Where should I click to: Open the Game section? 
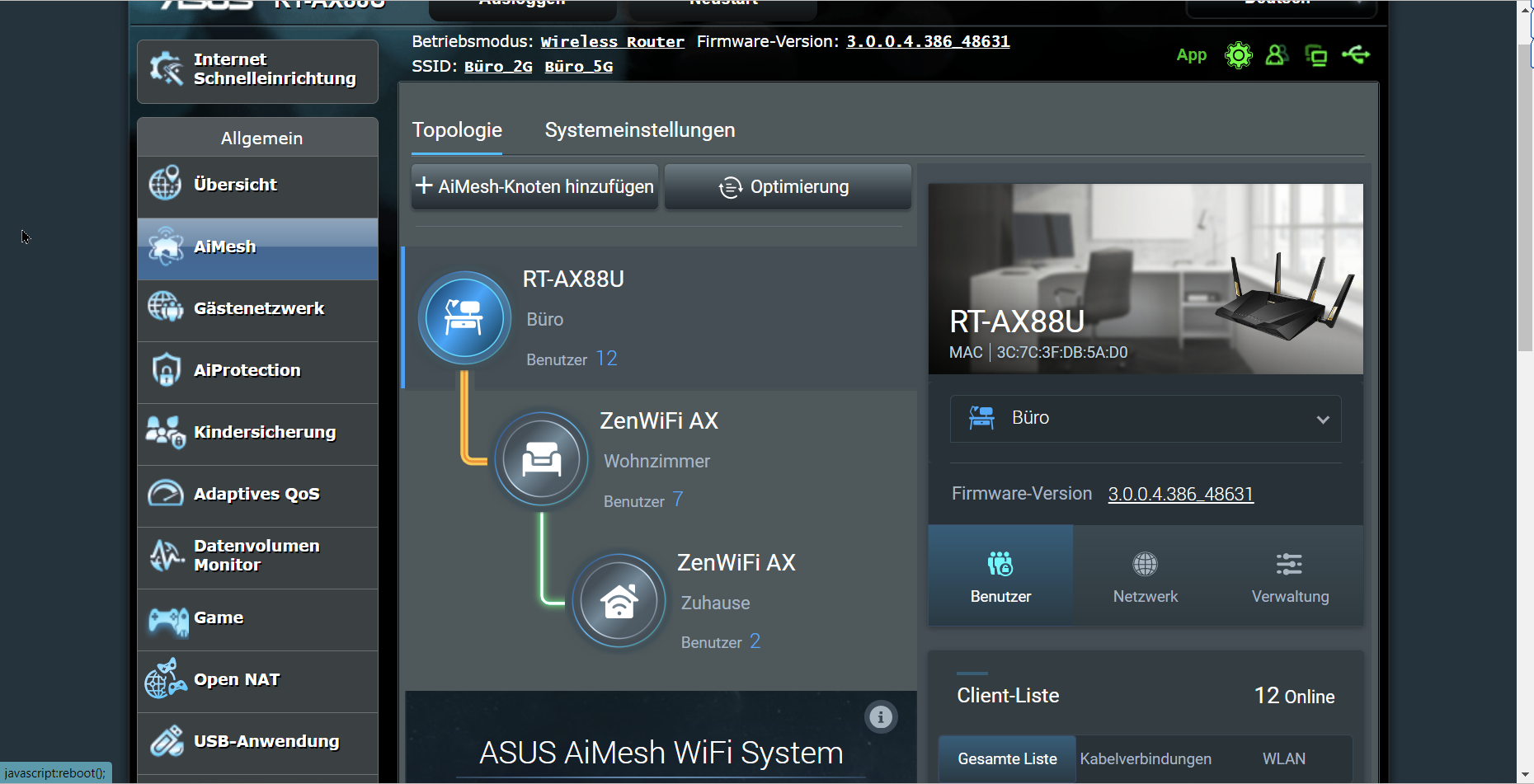(x=257, y=620)
